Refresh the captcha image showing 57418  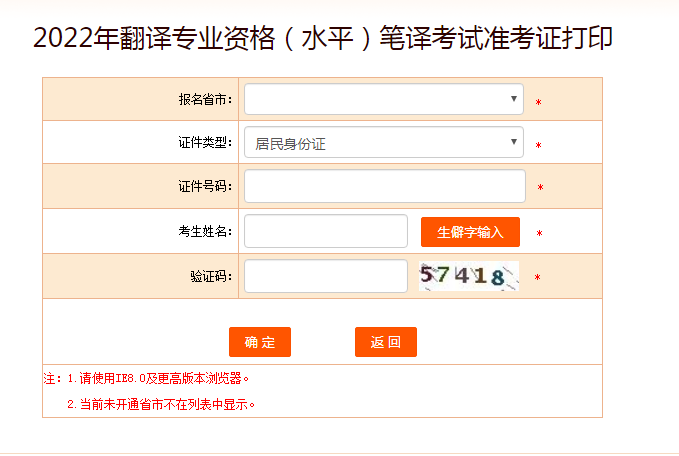pyautogui.click(x=469, y=276)
